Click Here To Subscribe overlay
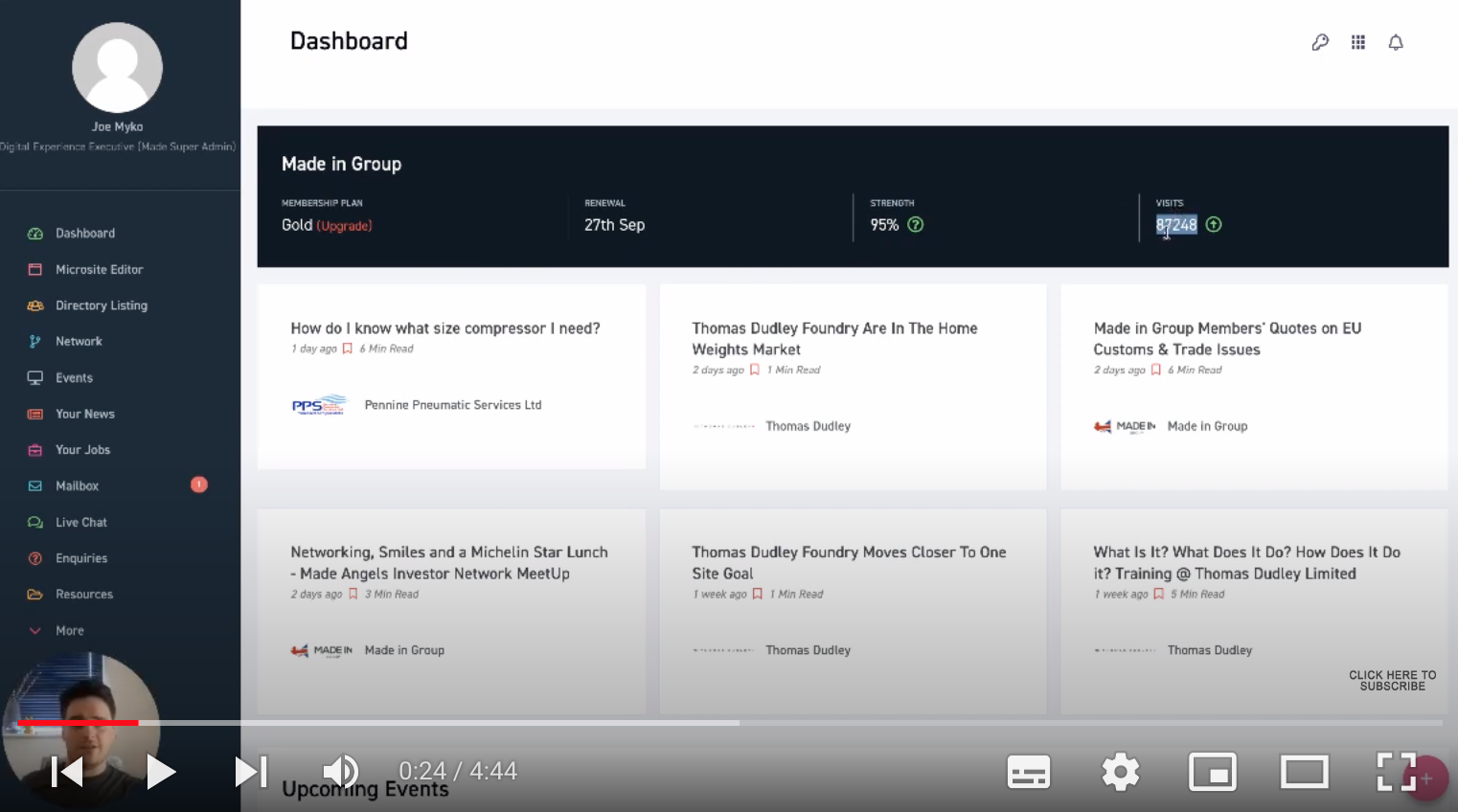 point(1393,681)
